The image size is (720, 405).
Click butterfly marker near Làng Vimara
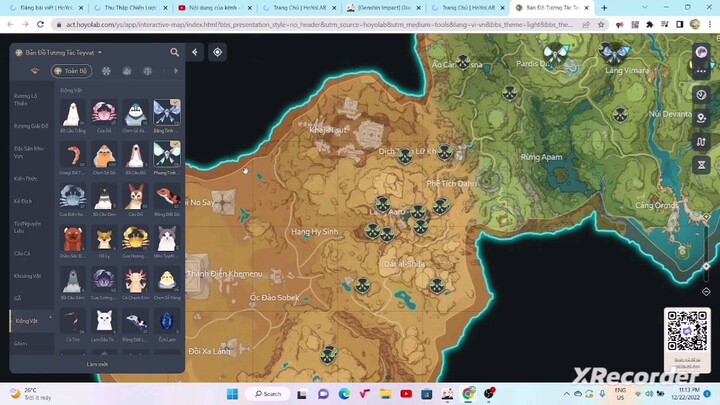click(614, 53)
